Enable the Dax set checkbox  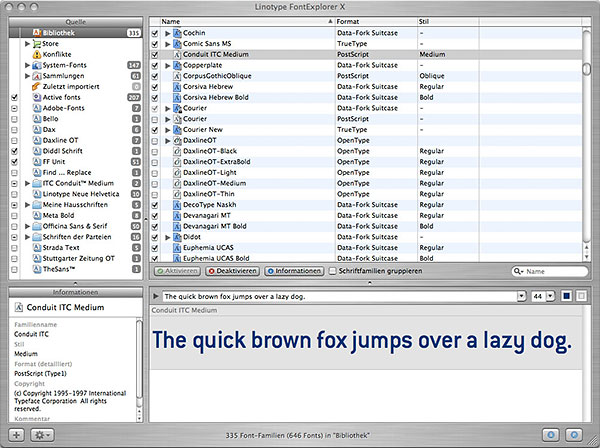(x=14, y=130)
